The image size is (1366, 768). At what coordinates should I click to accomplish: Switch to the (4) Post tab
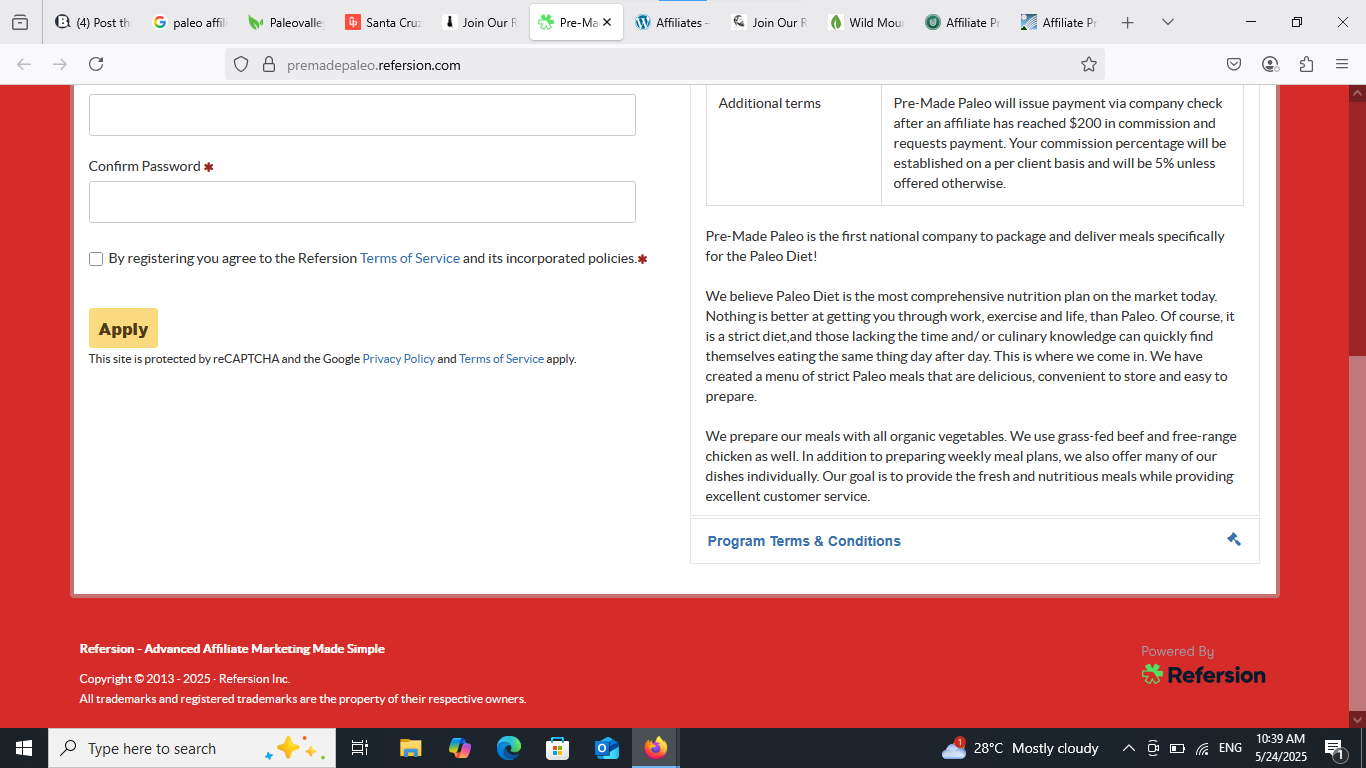tap(94, 22)
